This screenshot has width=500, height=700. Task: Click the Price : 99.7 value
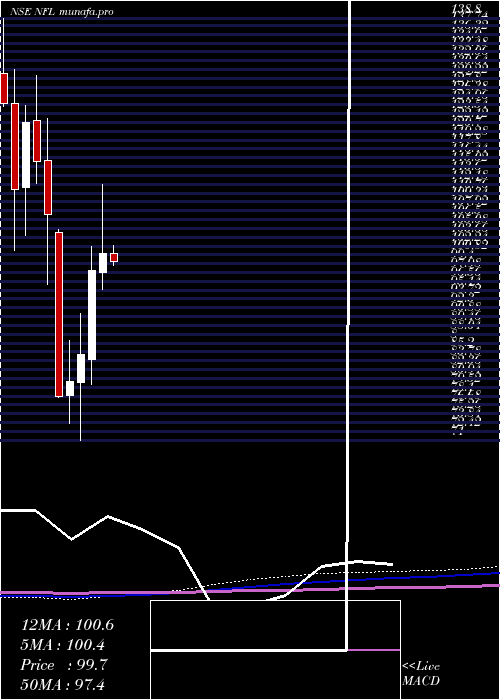pyautogui.click(x=63, y=665)
